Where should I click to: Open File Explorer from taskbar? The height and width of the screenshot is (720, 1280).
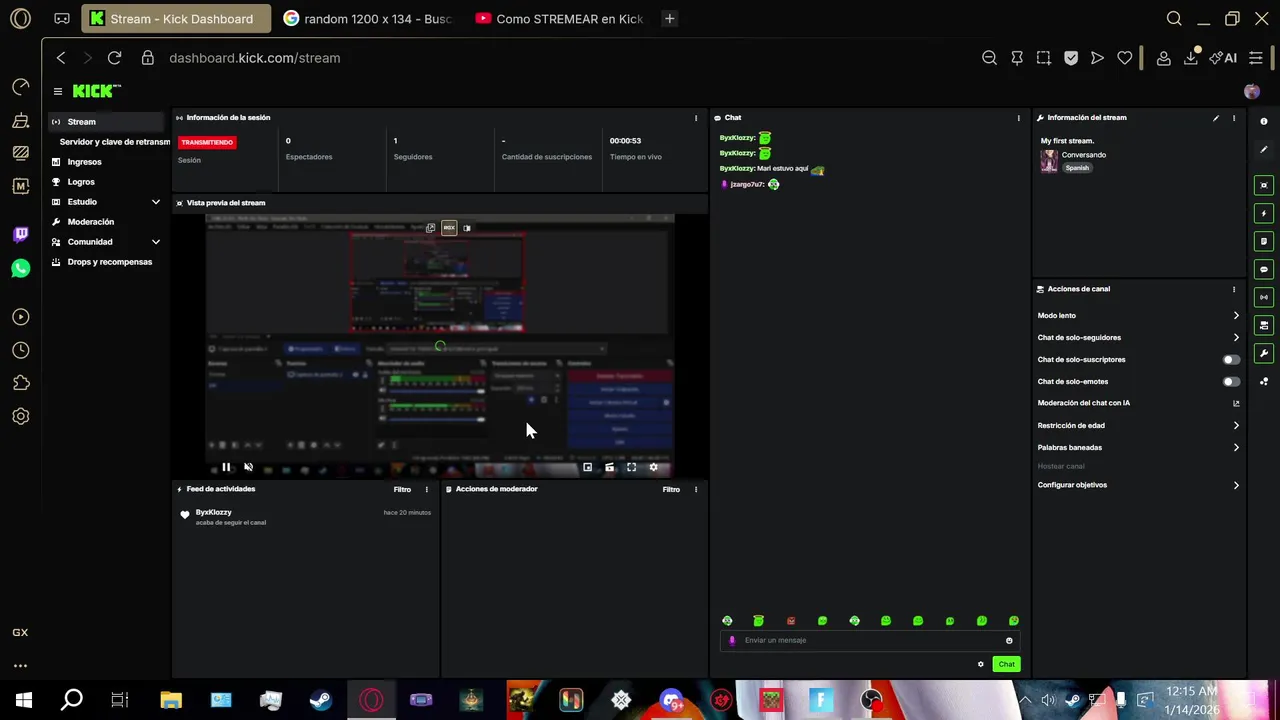coord(171,700)
